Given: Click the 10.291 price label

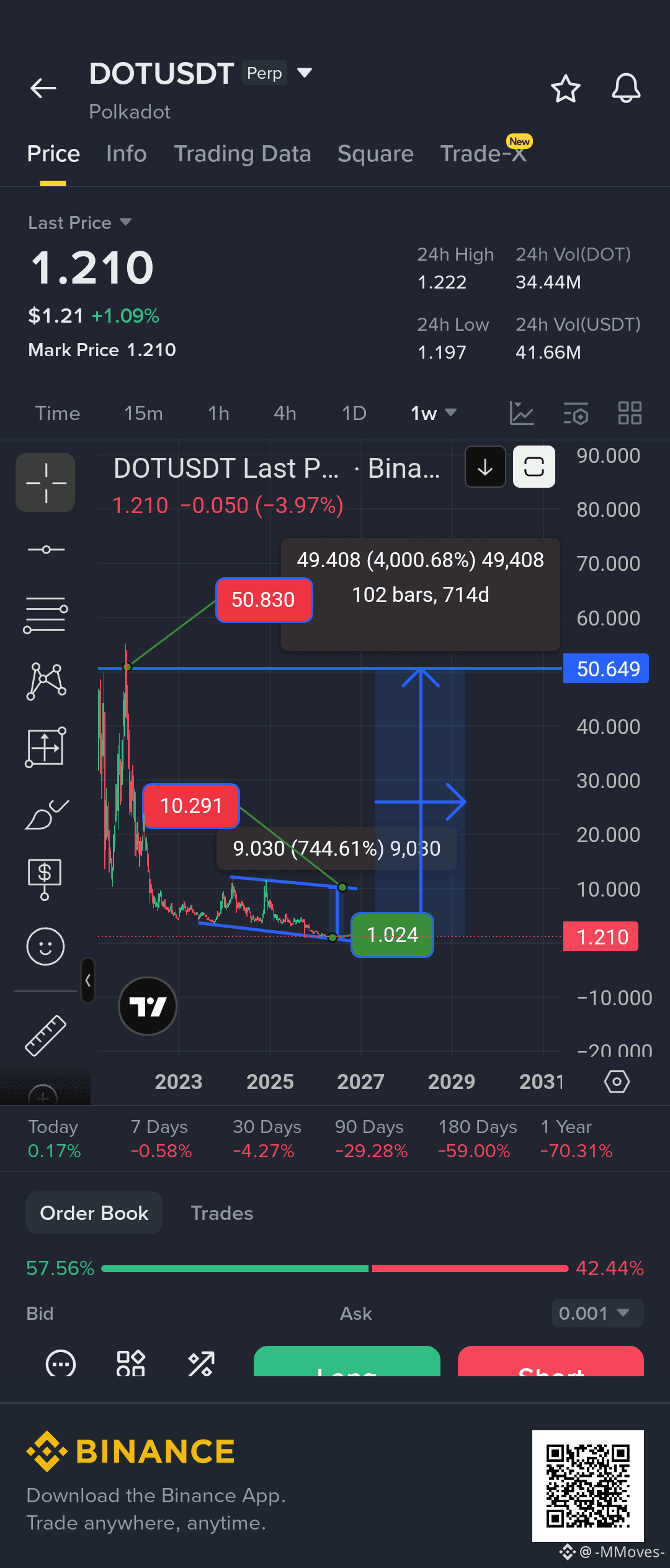Looking at the screenshot, I should click(191, 805).
